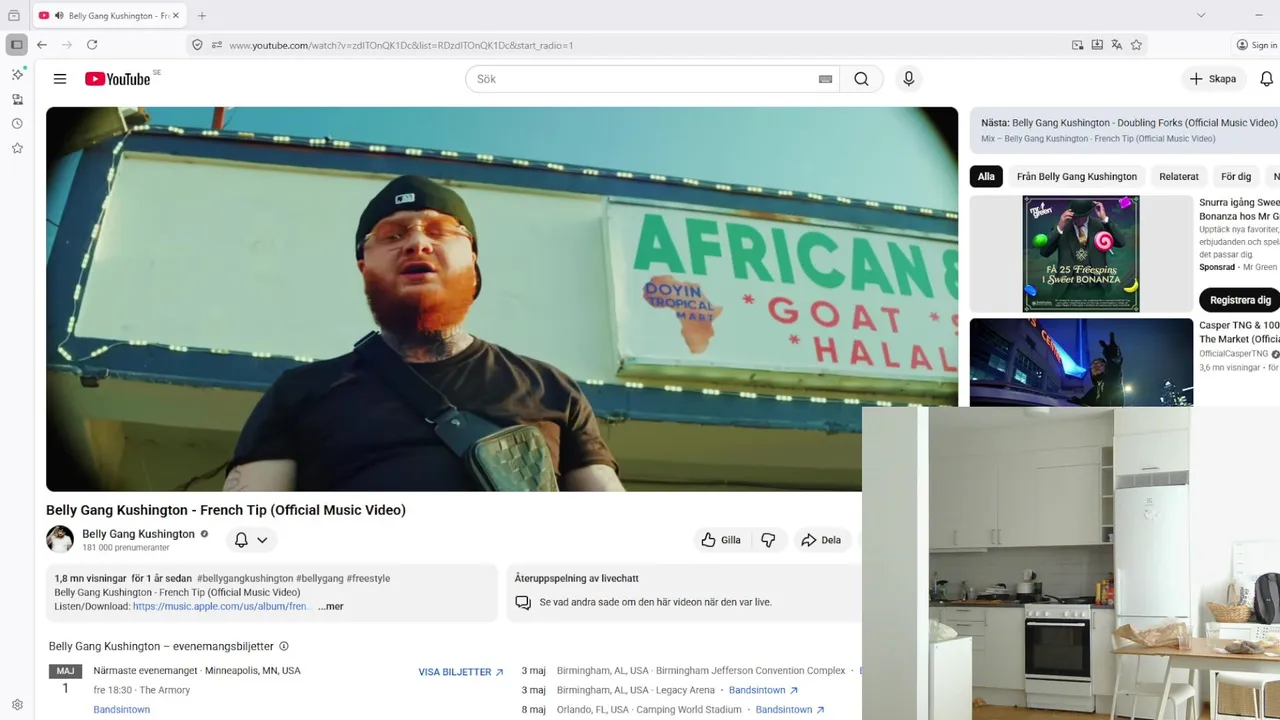The height and width of the screenshot is (720, 1280).
Task: Click the picture-in-picture icon in address bar
Action: [x=1077, y=45]
